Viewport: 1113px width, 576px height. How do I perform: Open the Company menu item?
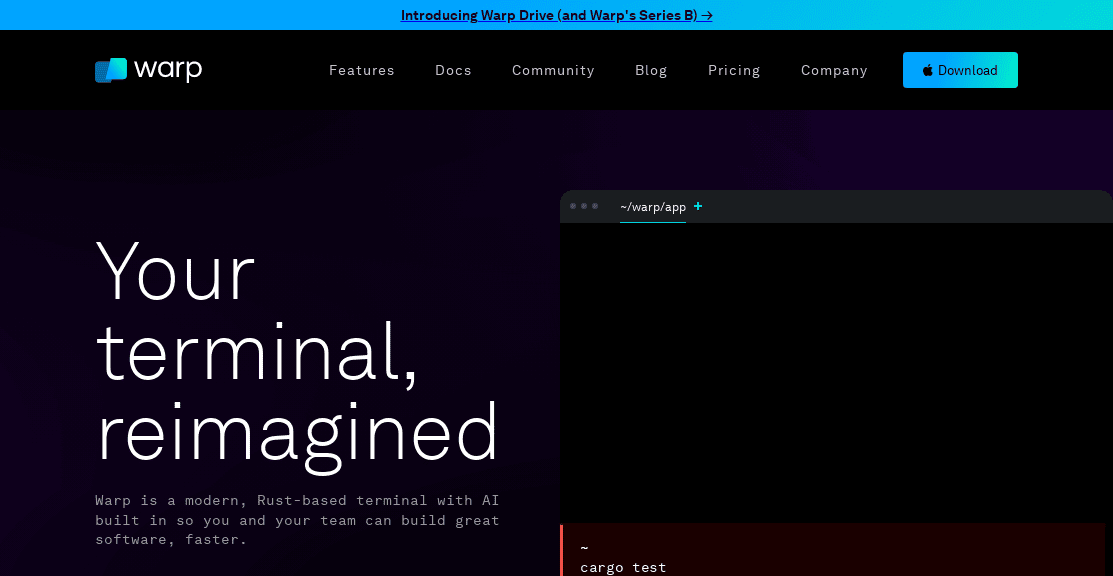834,70
